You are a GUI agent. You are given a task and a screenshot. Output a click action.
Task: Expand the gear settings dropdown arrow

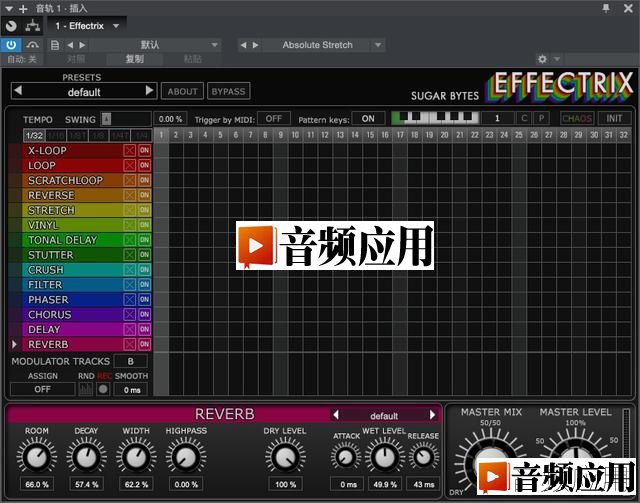[x=557, y=59]
